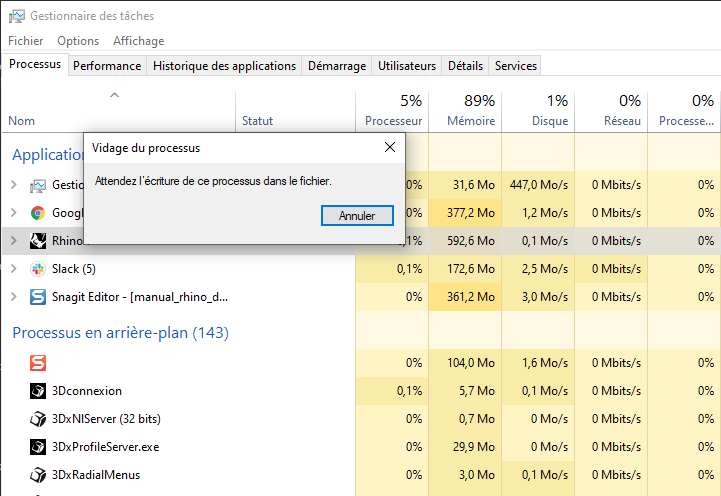Click the Task Manager title bar icon
The image size is (721, 496).
click(x=17, y=16)
